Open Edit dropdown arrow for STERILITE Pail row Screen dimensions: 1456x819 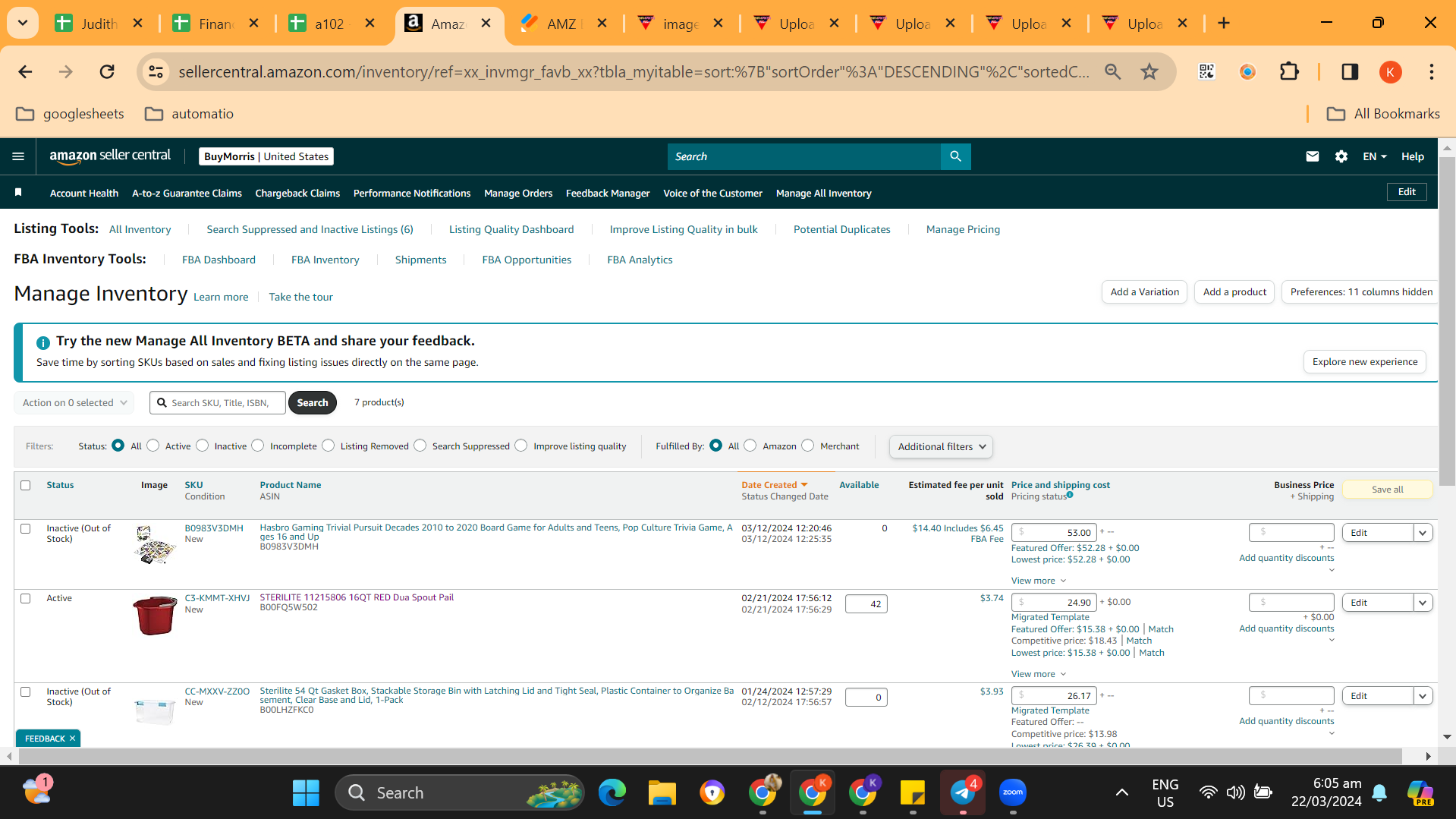1423,603
